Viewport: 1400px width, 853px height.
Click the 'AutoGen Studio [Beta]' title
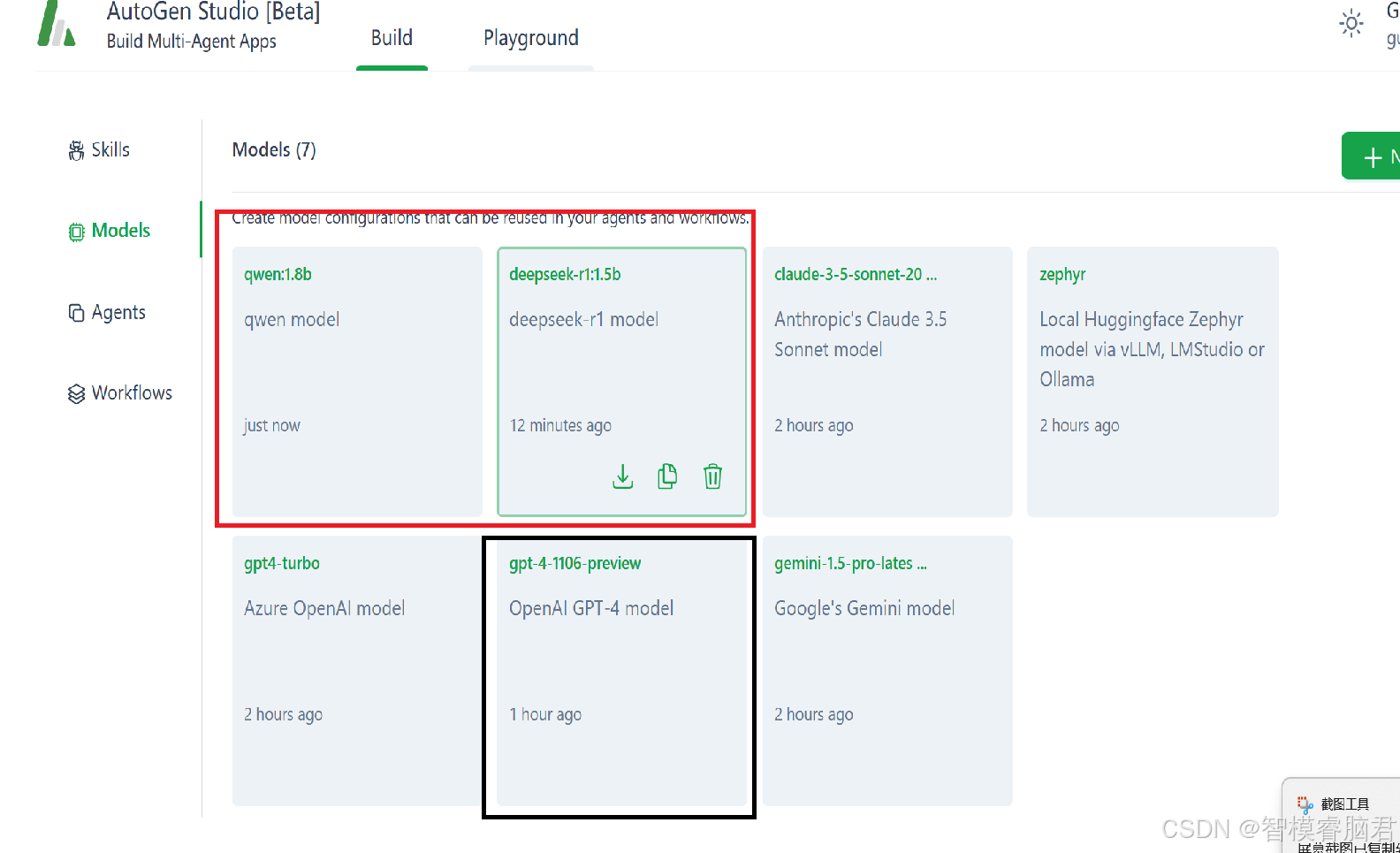[x=213, y=11]
